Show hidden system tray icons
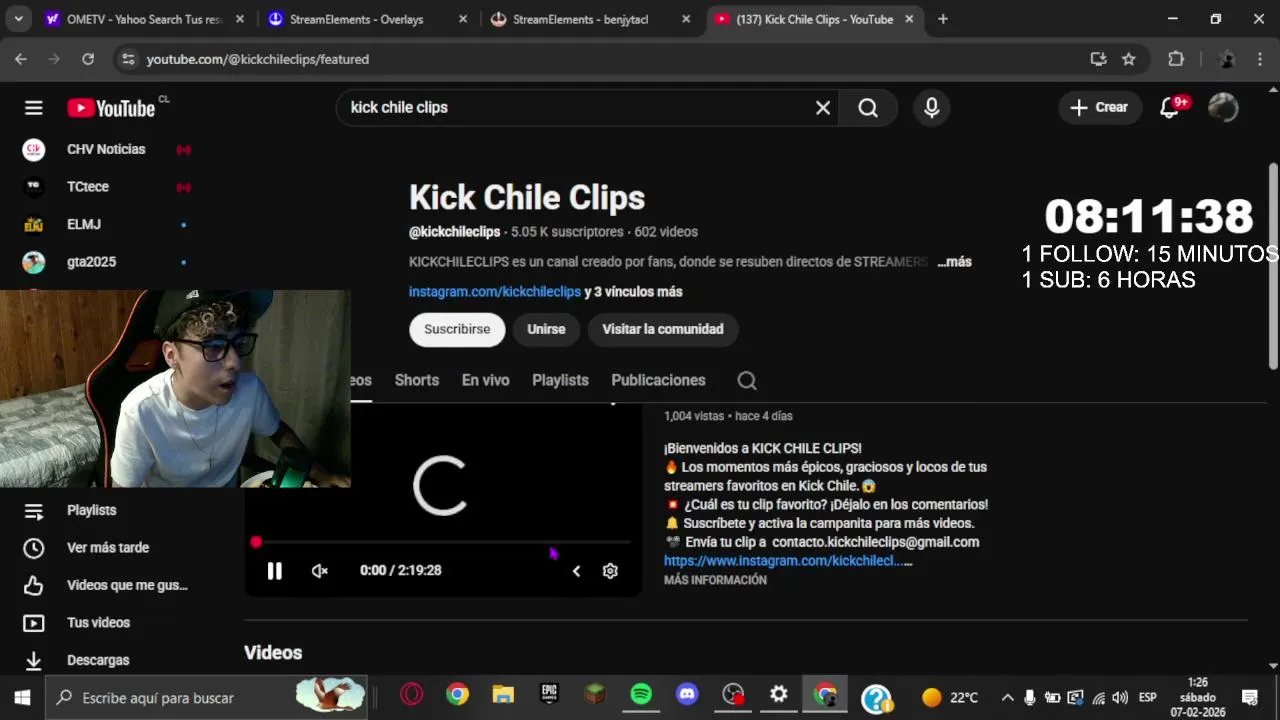The image size is (1280, 720). point(1007,698)
